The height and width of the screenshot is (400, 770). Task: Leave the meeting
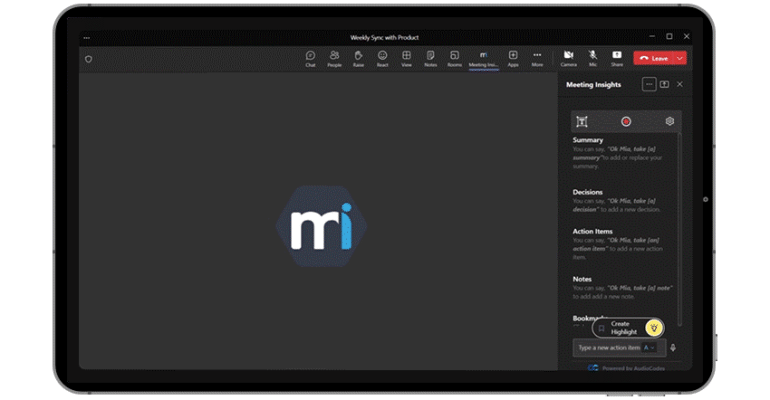click(654, 58)
